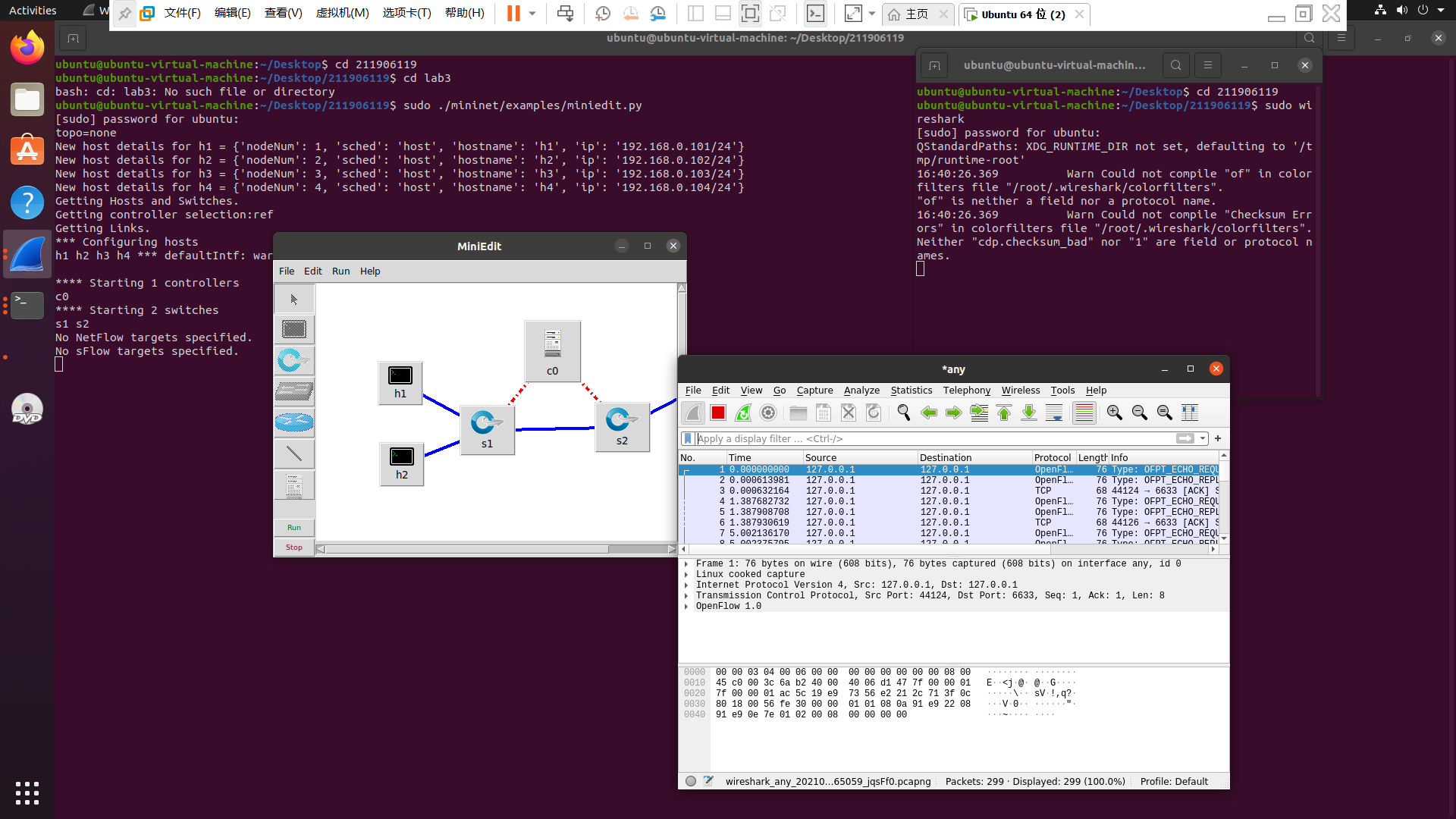Screen dimensions: 1456x819
Task: Expand the Frame 1 details row
Action: click(x=686, y=563)
